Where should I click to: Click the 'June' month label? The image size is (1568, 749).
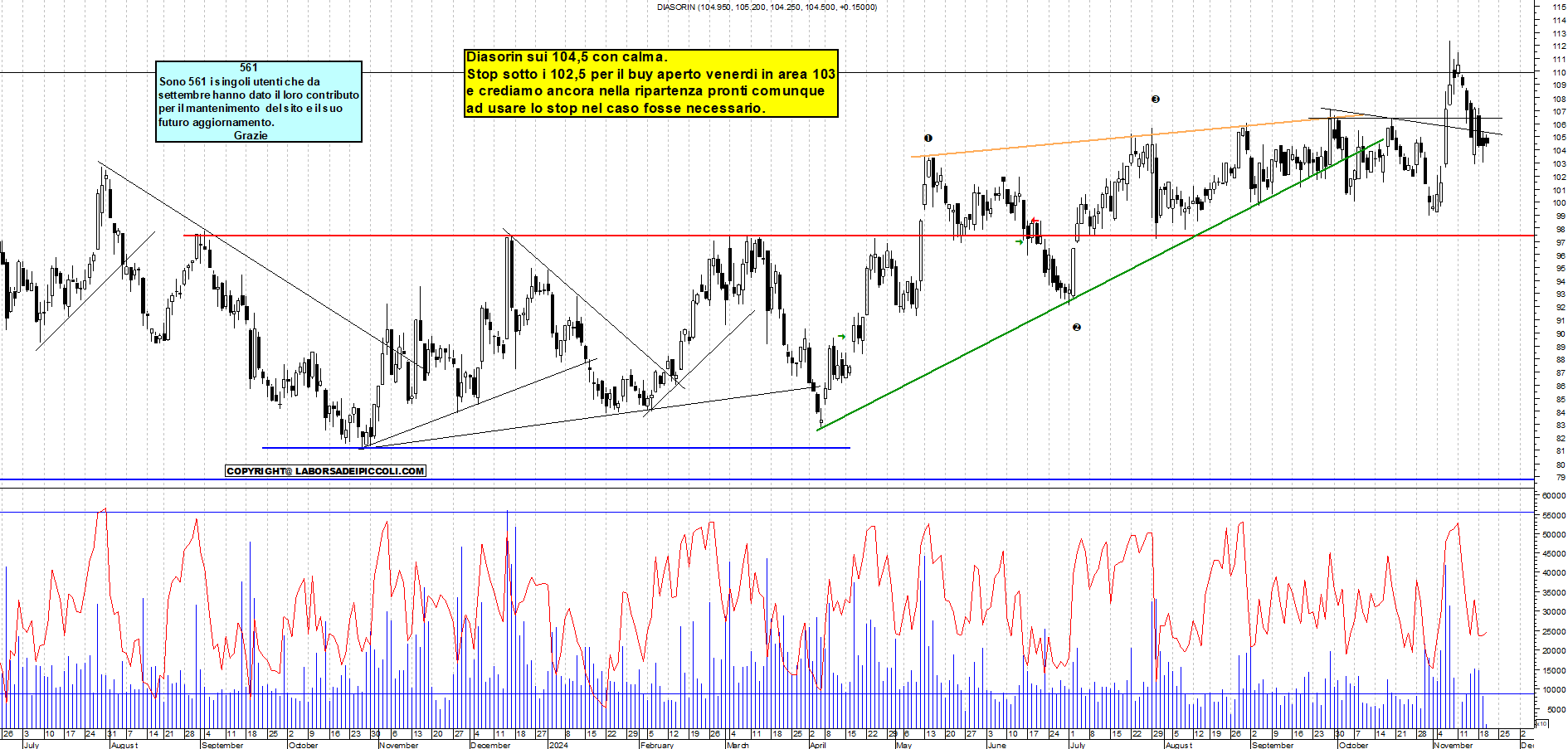pos(997,745)
